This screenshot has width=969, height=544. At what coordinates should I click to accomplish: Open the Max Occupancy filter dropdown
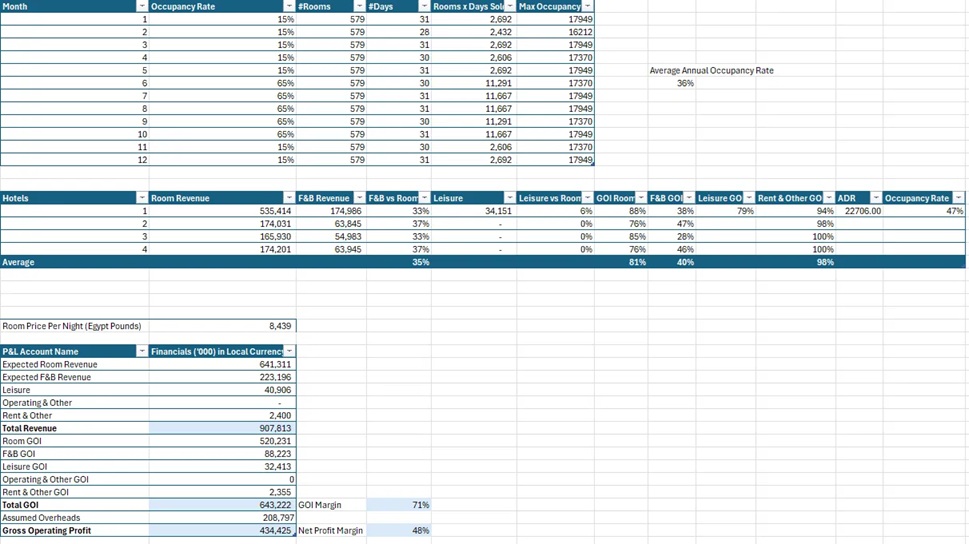[588, 6]
